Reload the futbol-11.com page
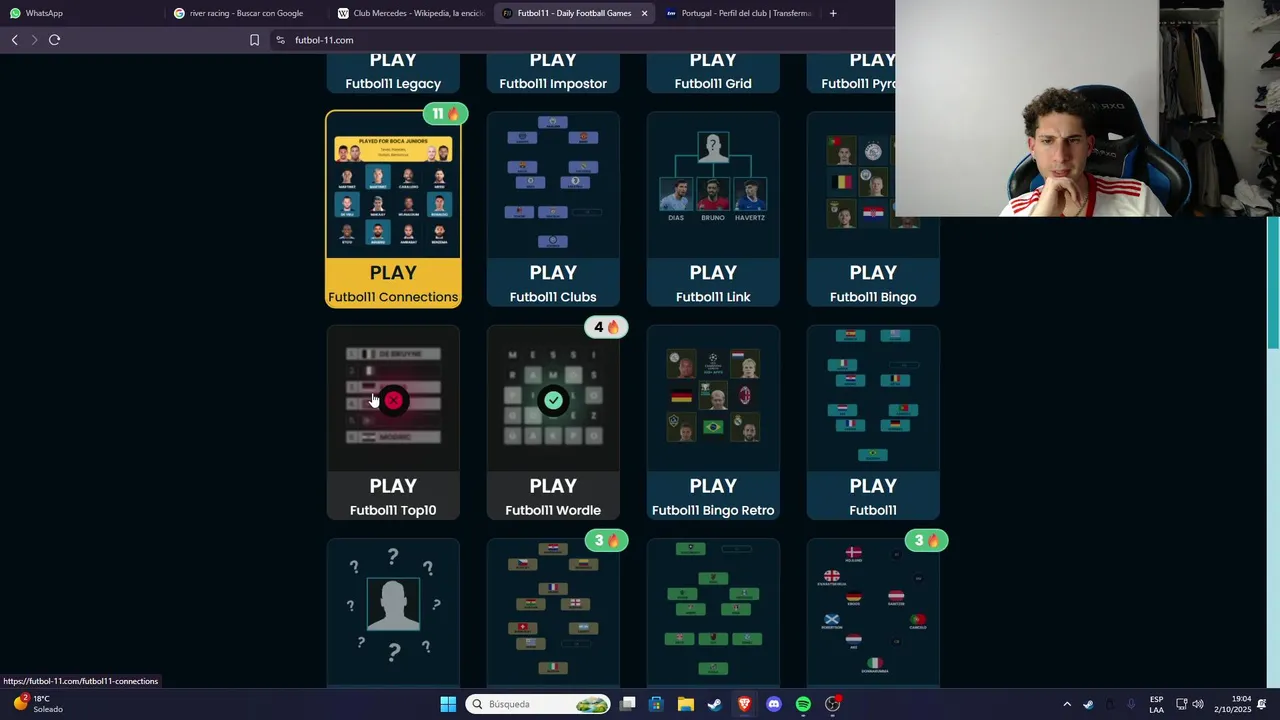1280x720 pixels. [54, 40]
